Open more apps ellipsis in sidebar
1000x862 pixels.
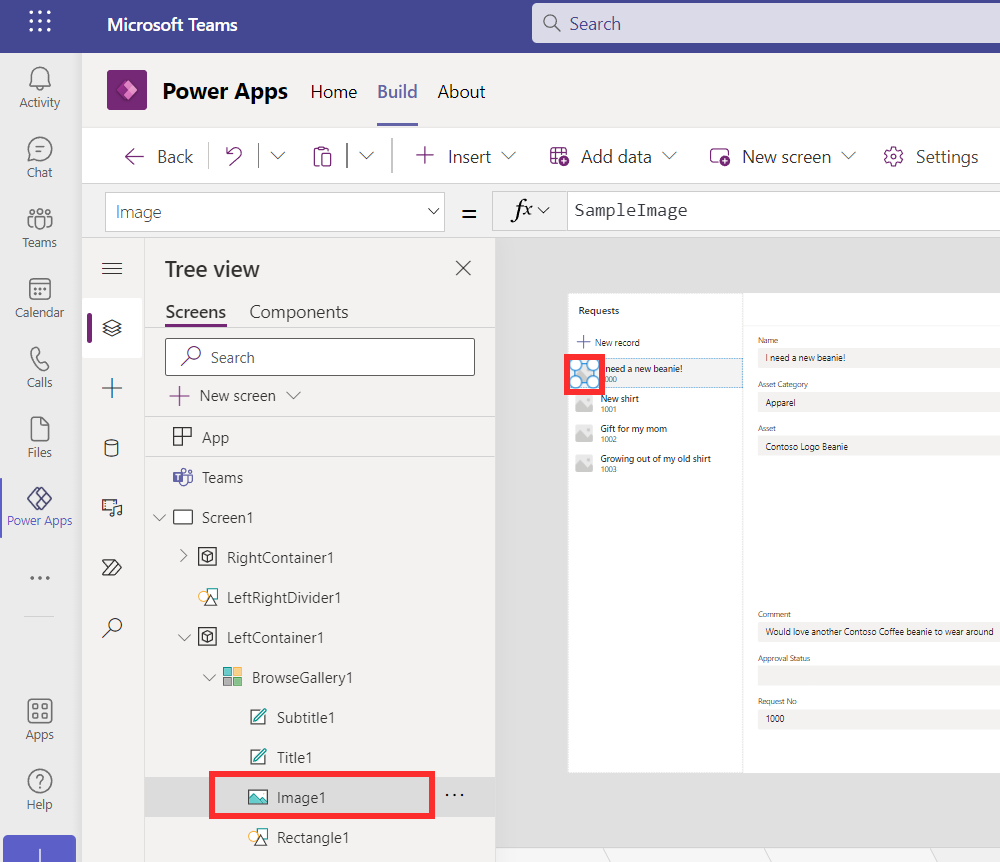pos(40,578)
